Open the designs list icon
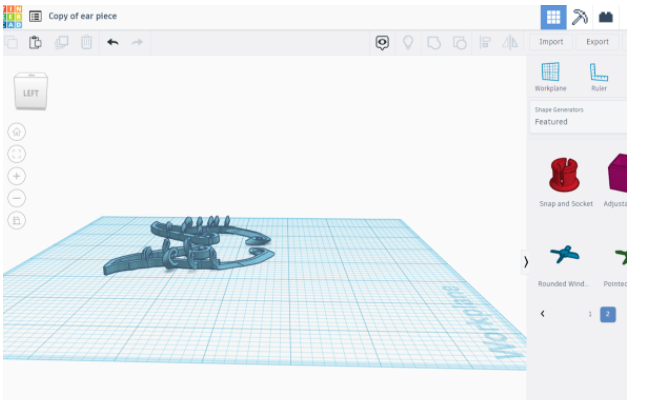 [x=35, y=16]
